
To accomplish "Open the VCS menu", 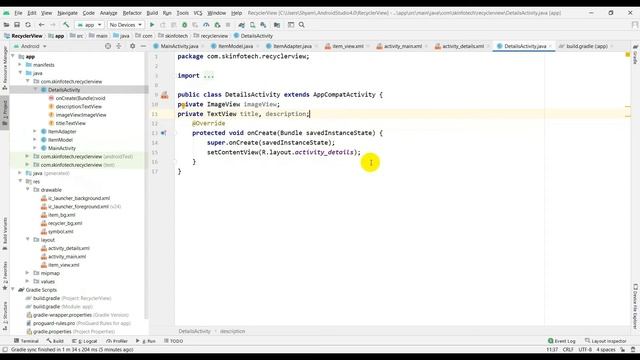I will pos(198,13).
